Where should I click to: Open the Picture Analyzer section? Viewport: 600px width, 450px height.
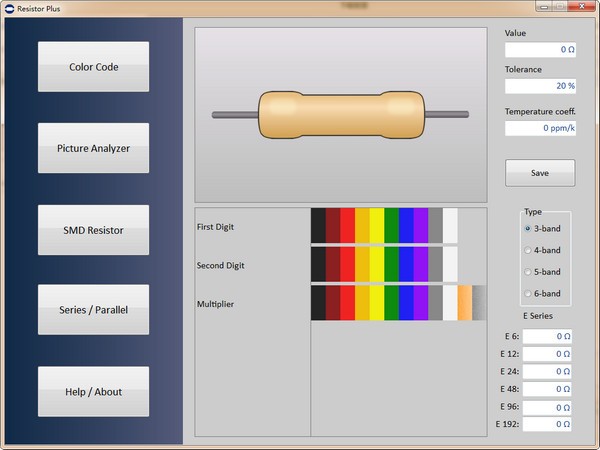[x=93, y=148]
